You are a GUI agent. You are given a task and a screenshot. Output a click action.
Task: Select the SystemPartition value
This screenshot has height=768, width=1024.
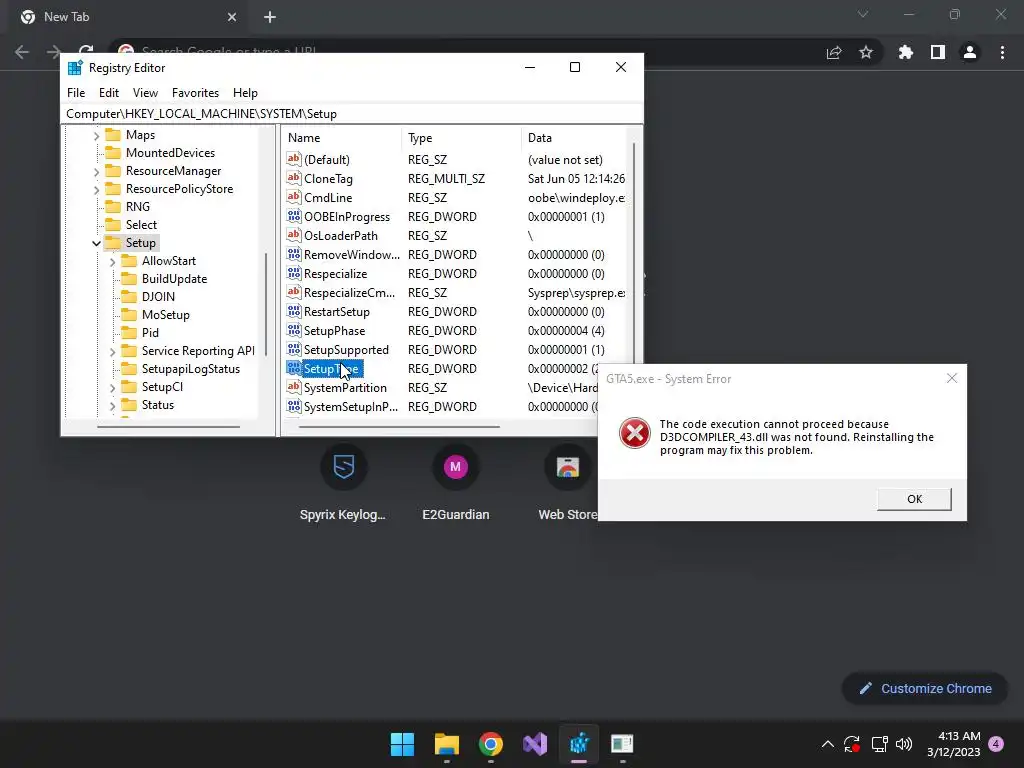(x=345, y=387)
